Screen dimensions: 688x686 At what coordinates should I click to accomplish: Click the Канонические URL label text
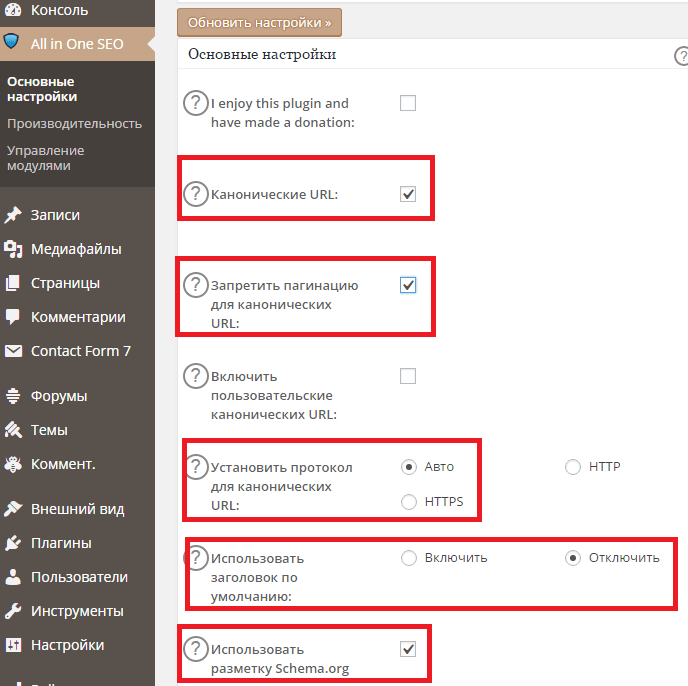[275, 194]
